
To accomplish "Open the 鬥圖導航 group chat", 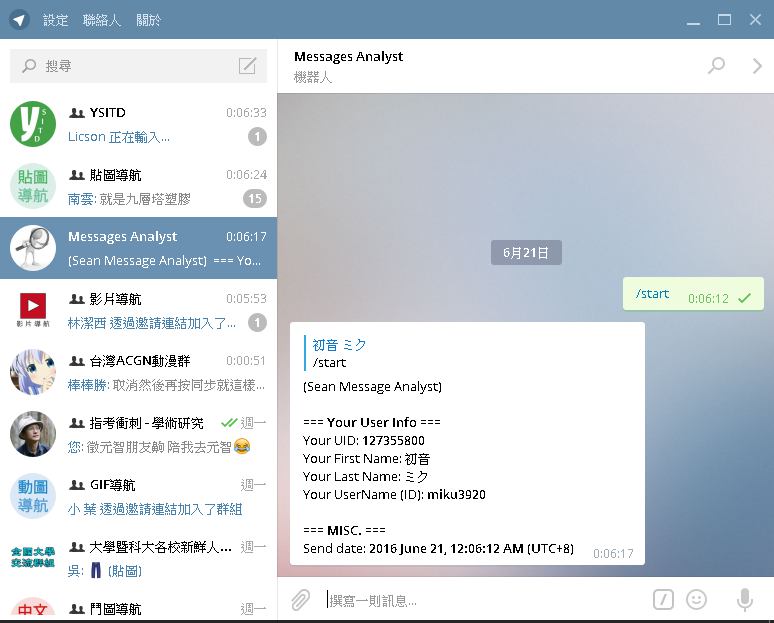I will (x=138, y=605).
